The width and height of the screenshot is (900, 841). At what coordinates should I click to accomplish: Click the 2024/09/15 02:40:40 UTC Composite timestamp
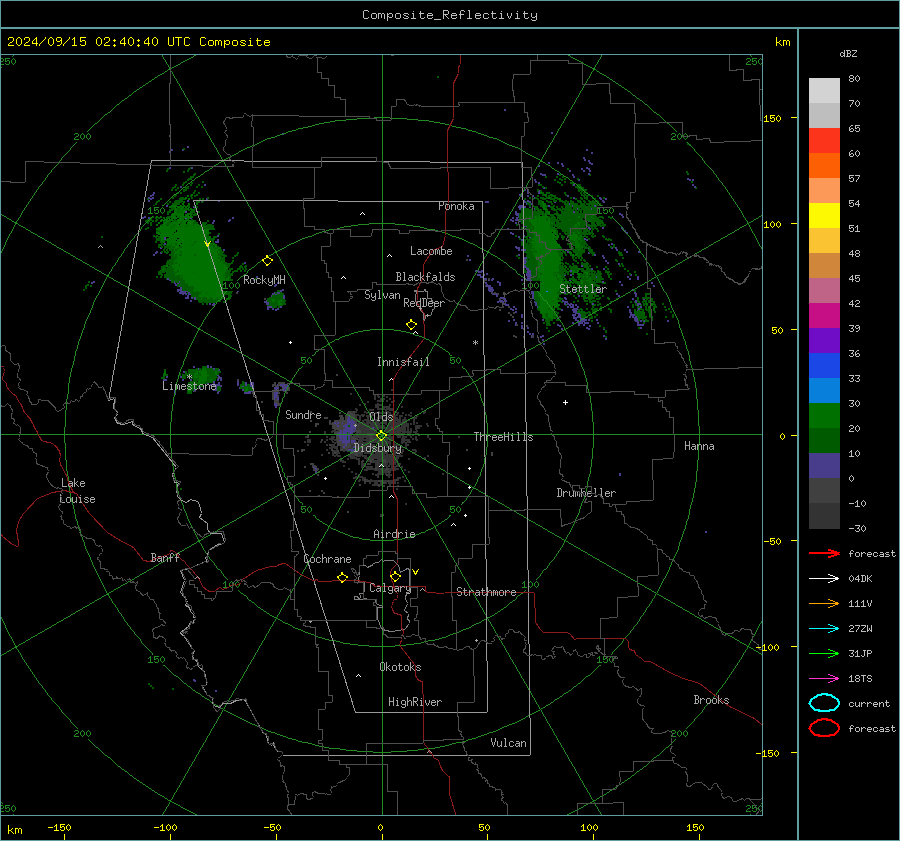[138, 42]
